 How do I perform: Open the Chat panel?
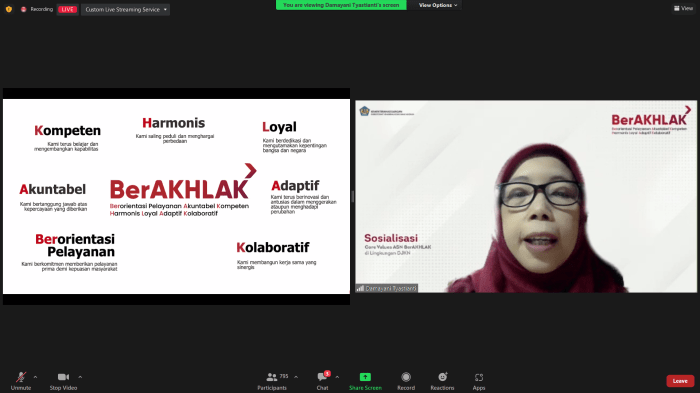pos(323,381)
